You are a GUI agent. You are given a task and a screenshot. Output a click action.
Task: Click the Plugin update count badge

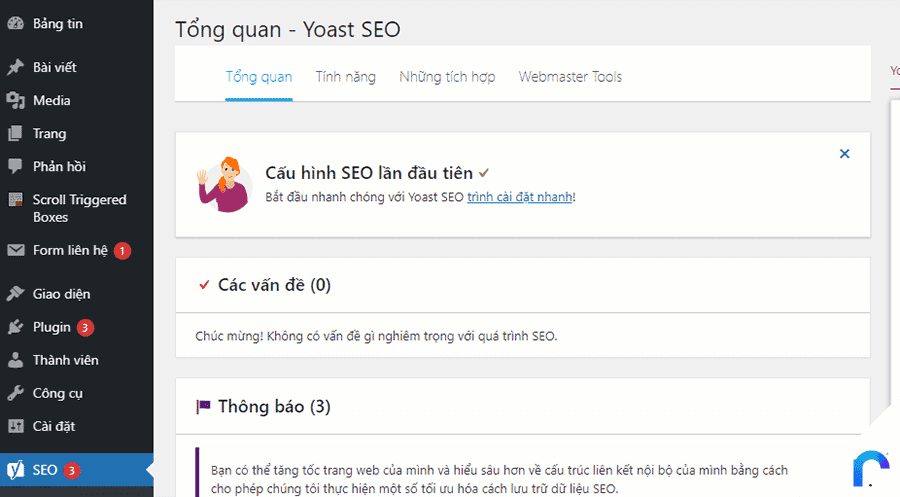86,327
